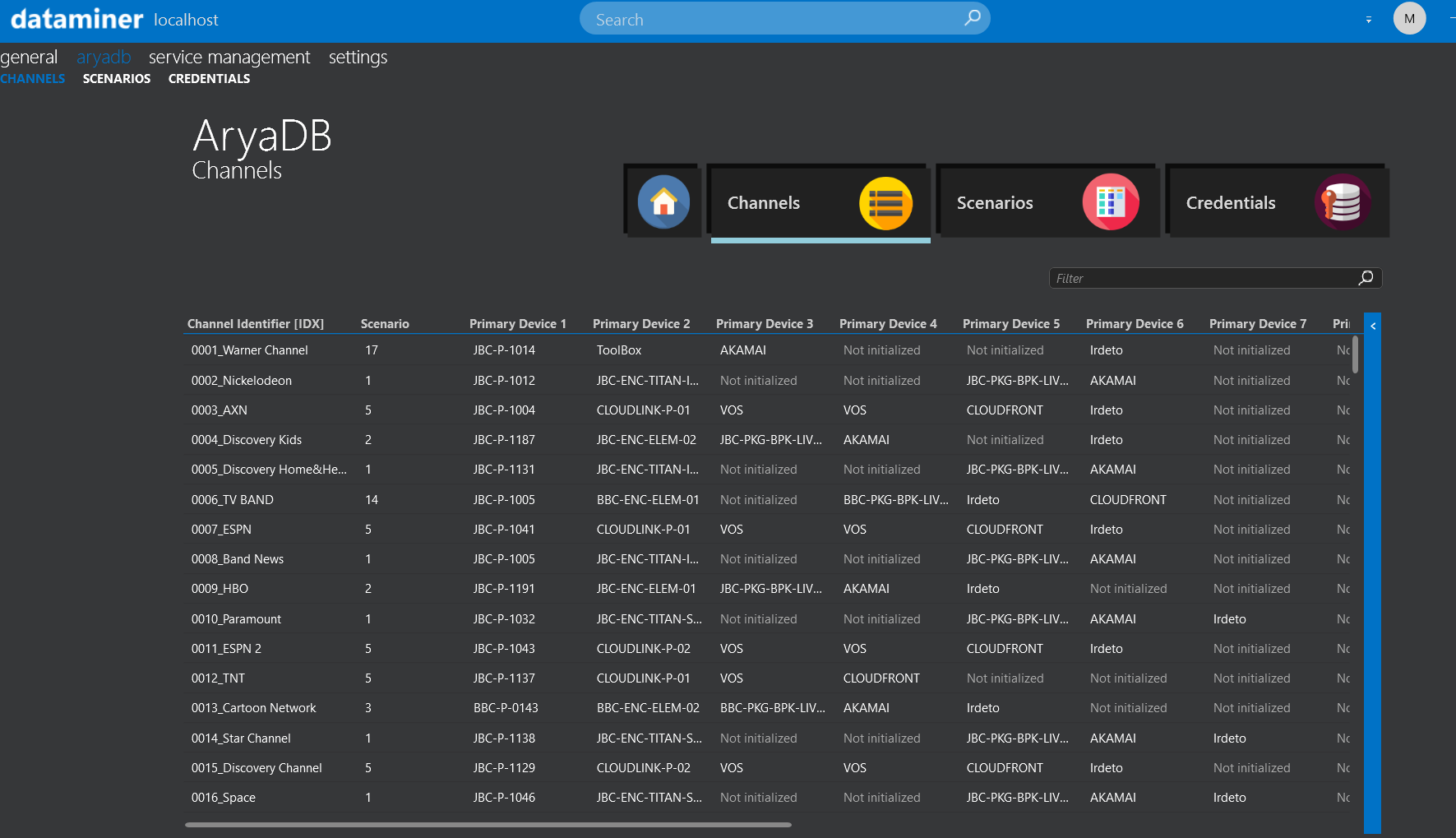The image size is (1456, 838).
Task: Sort by Primary Device 2 column header
Action: (641, 324)
